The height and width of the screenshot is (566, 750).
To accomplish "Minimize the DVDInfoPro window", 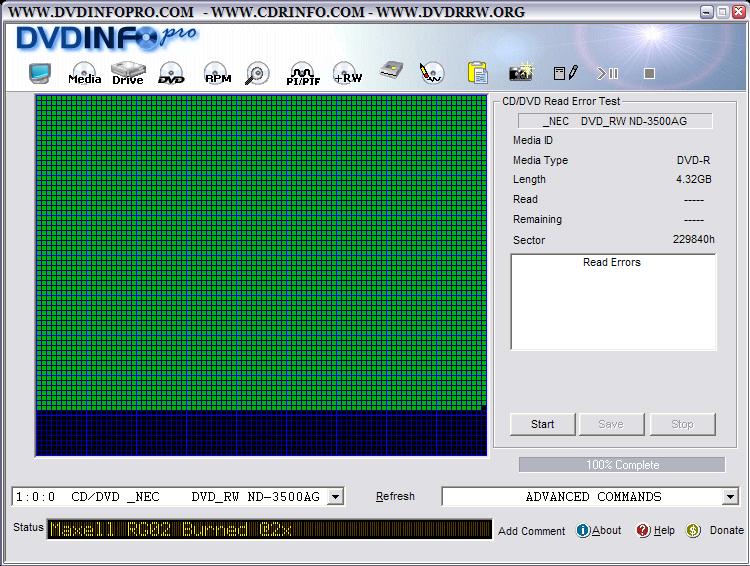I will (x=706, y=11).
